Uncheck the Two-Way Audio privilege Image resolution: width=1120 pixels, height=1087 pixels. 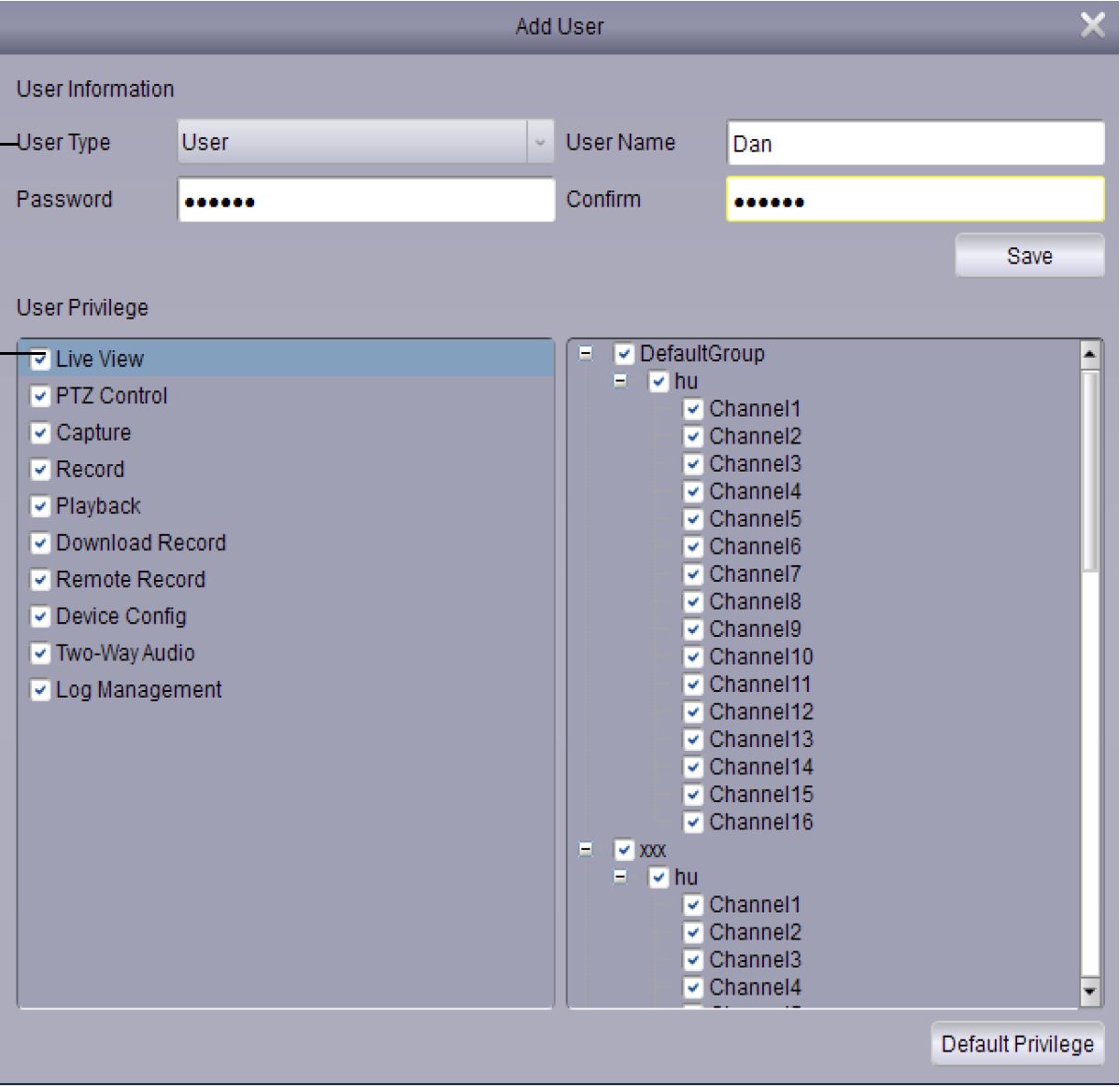(x=40, y=654)
